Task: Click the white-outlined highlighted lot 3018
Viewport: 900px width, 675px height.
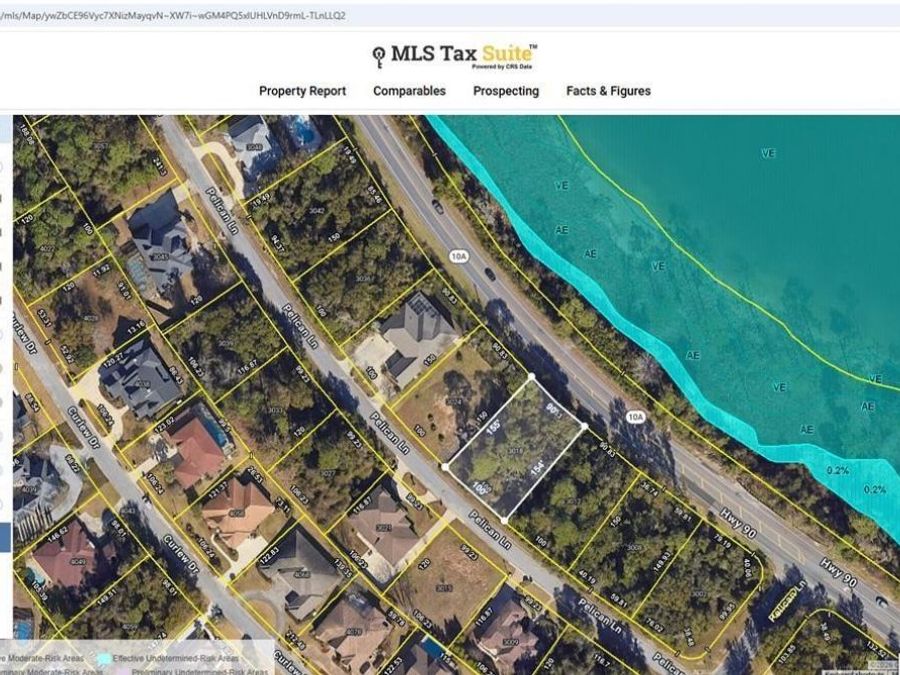Action: (515, 451)
